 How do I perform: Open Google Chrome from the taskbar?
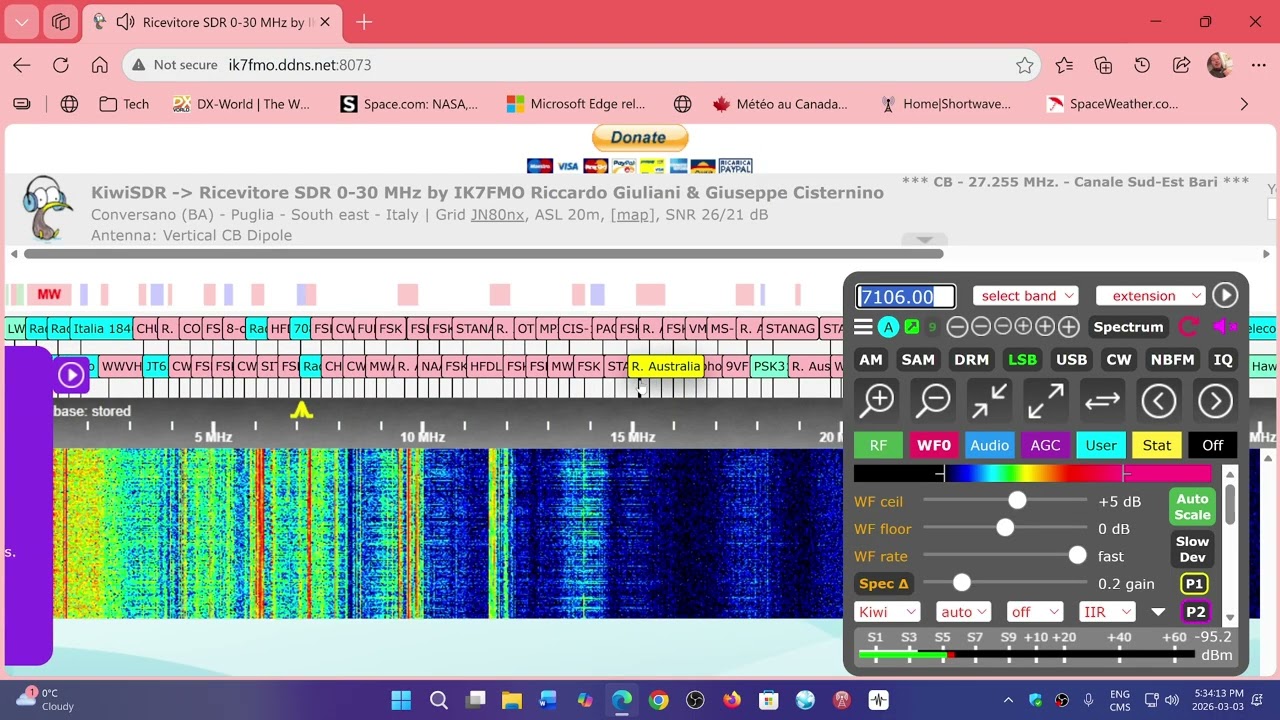pos(658,700)
